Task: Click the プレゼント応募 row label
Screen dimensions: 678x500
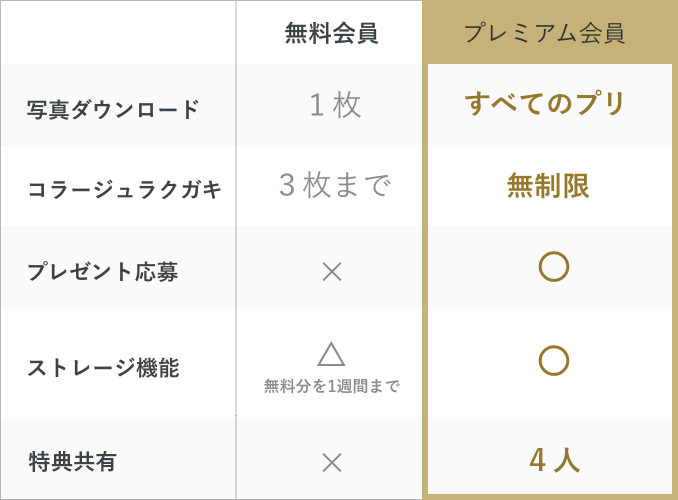Action: 102,272
